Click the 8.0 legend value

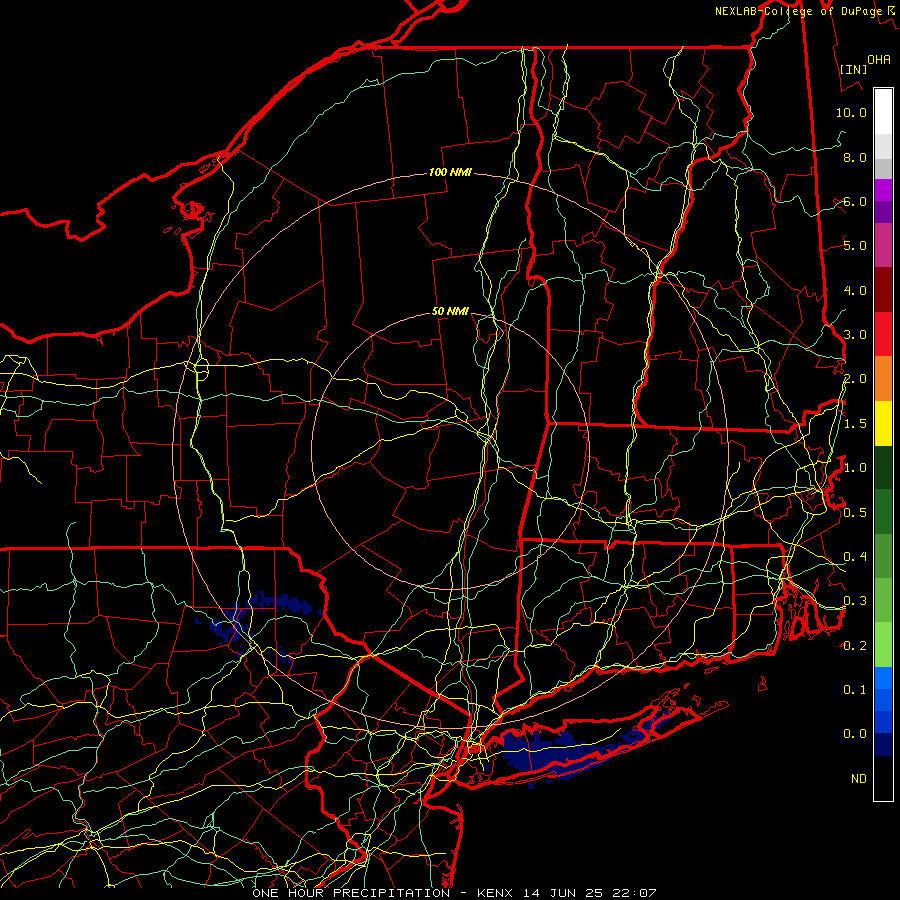click(855, 157)
